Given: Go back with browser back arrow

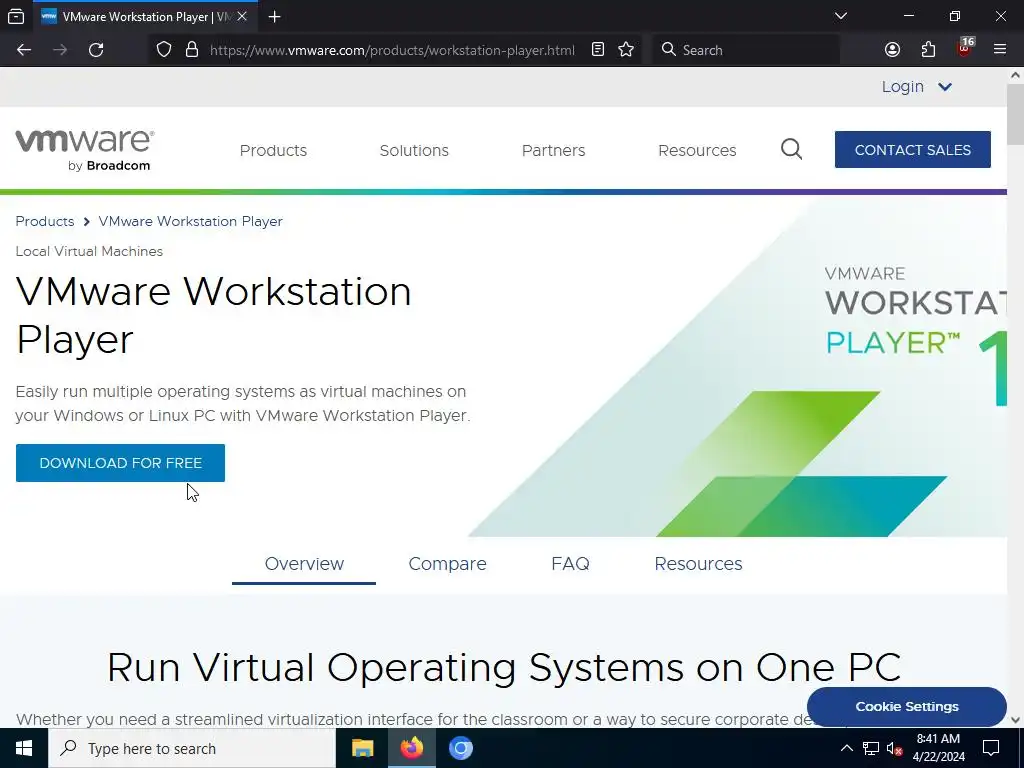Looking at the screenshot, I should 24,50.
